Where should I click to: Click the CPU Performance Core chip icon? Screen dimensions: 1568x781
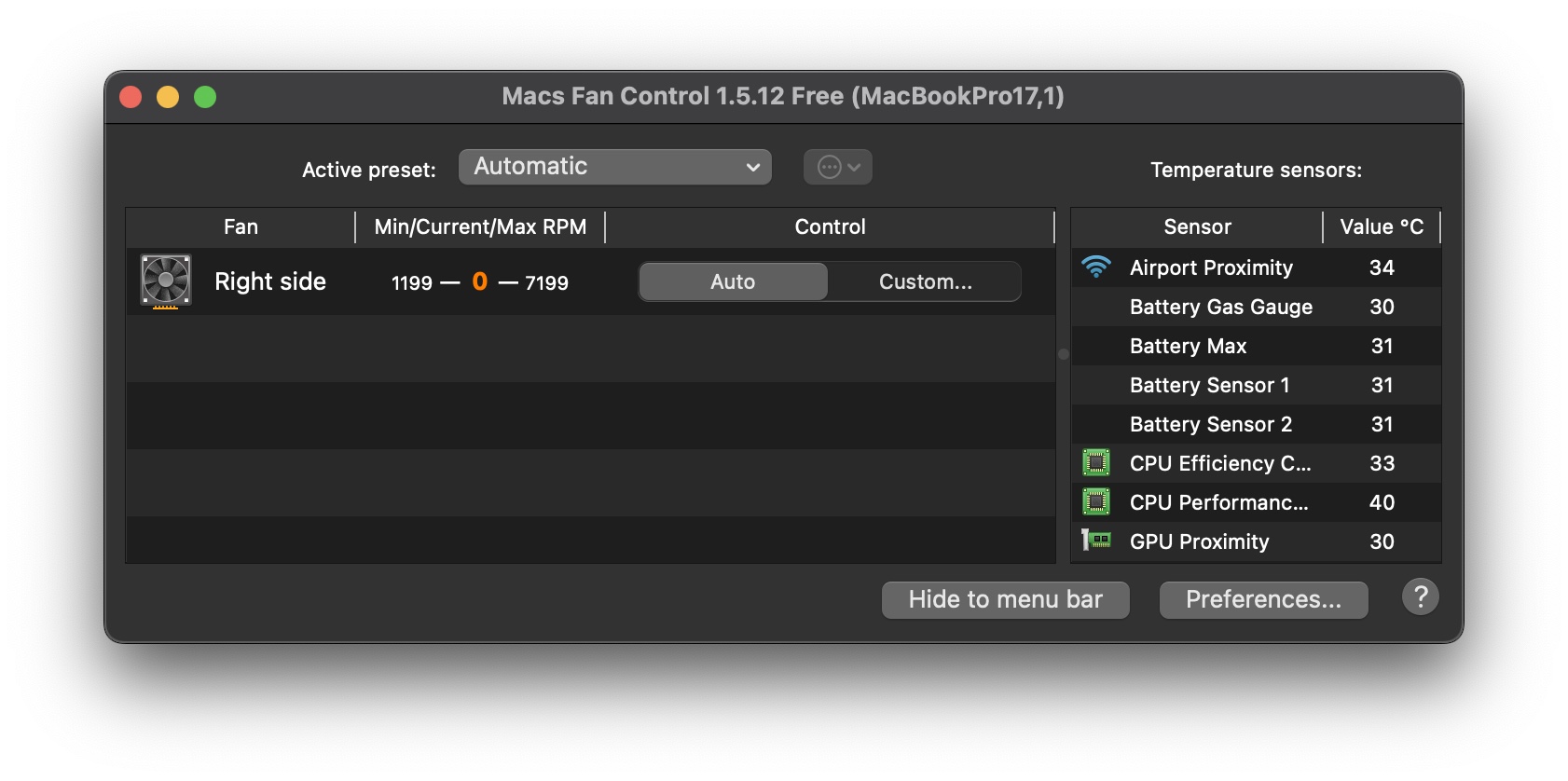pos(1096,501)
